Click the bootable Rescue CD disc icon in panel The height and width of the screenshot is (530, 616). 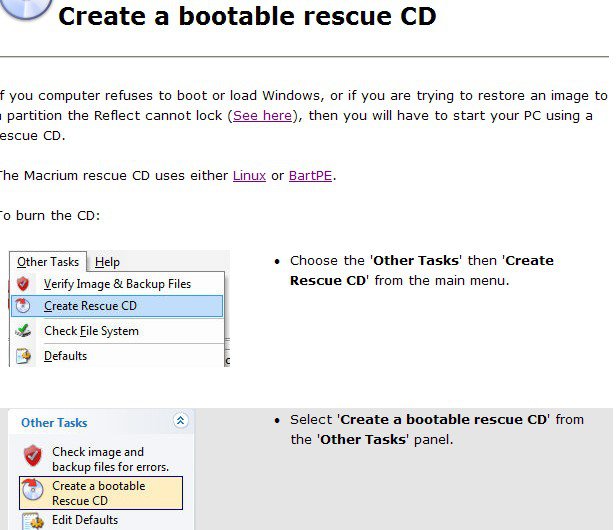point(32,490)
